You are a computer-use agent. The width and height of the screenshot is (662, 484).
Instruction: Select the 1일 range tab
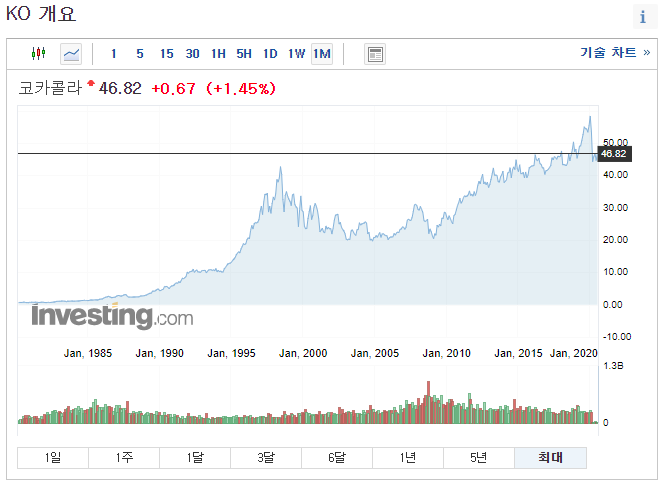(53, 458)
